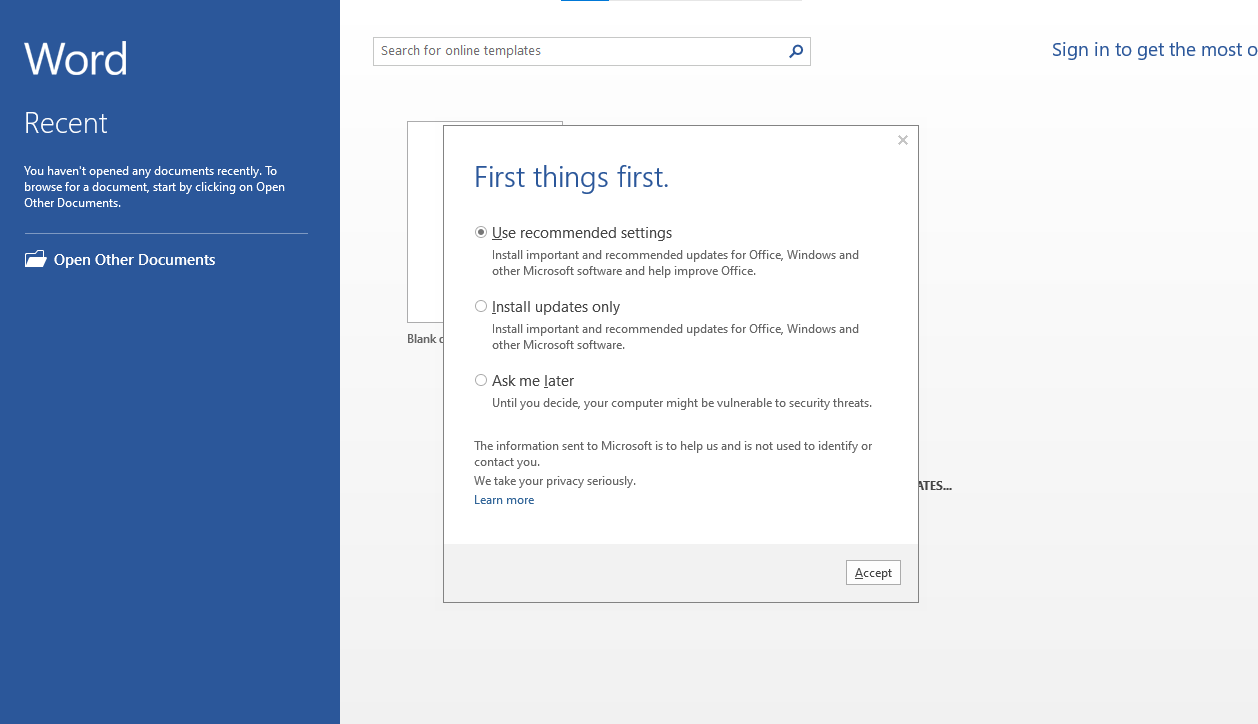Click the search magnifier icon
Image resolution: width=1258 pixels, height=724 pixels.
(796, 51)
